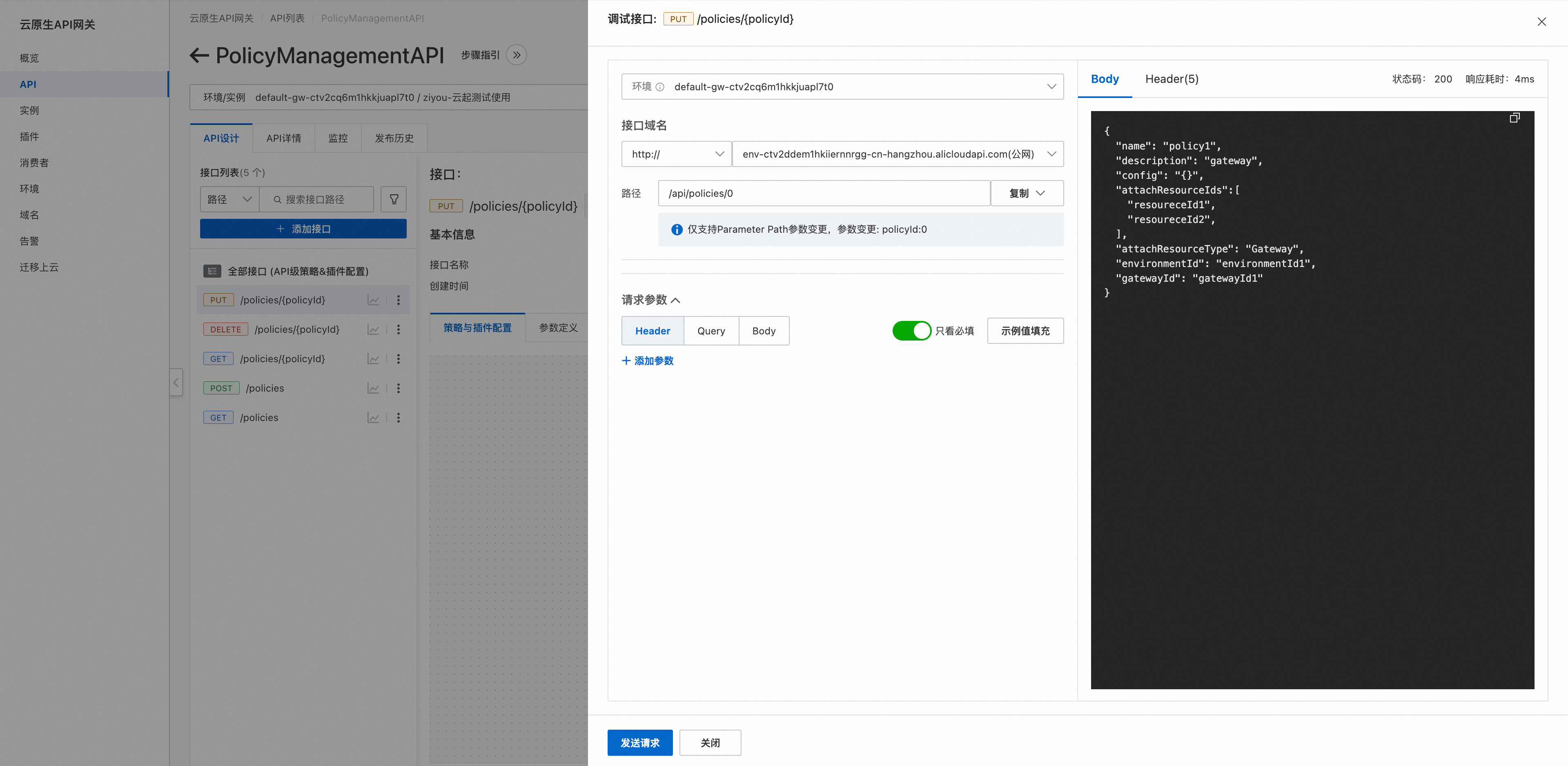Click the double-chevron 步骤指引 icon
The width and height of the screenshot is (1568, 766).
click(516, 55)
